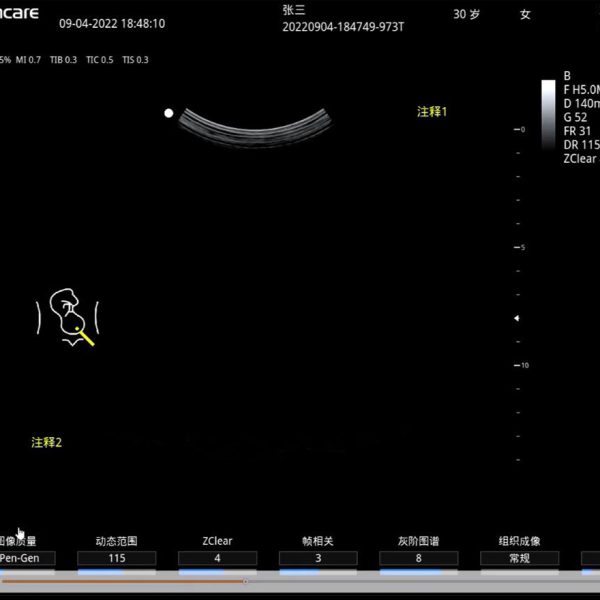Select the 注释1 annotation label
Image resolution: width=600 pixels, height=600 pixels.
pyautogui.click(x=432, y=112)
